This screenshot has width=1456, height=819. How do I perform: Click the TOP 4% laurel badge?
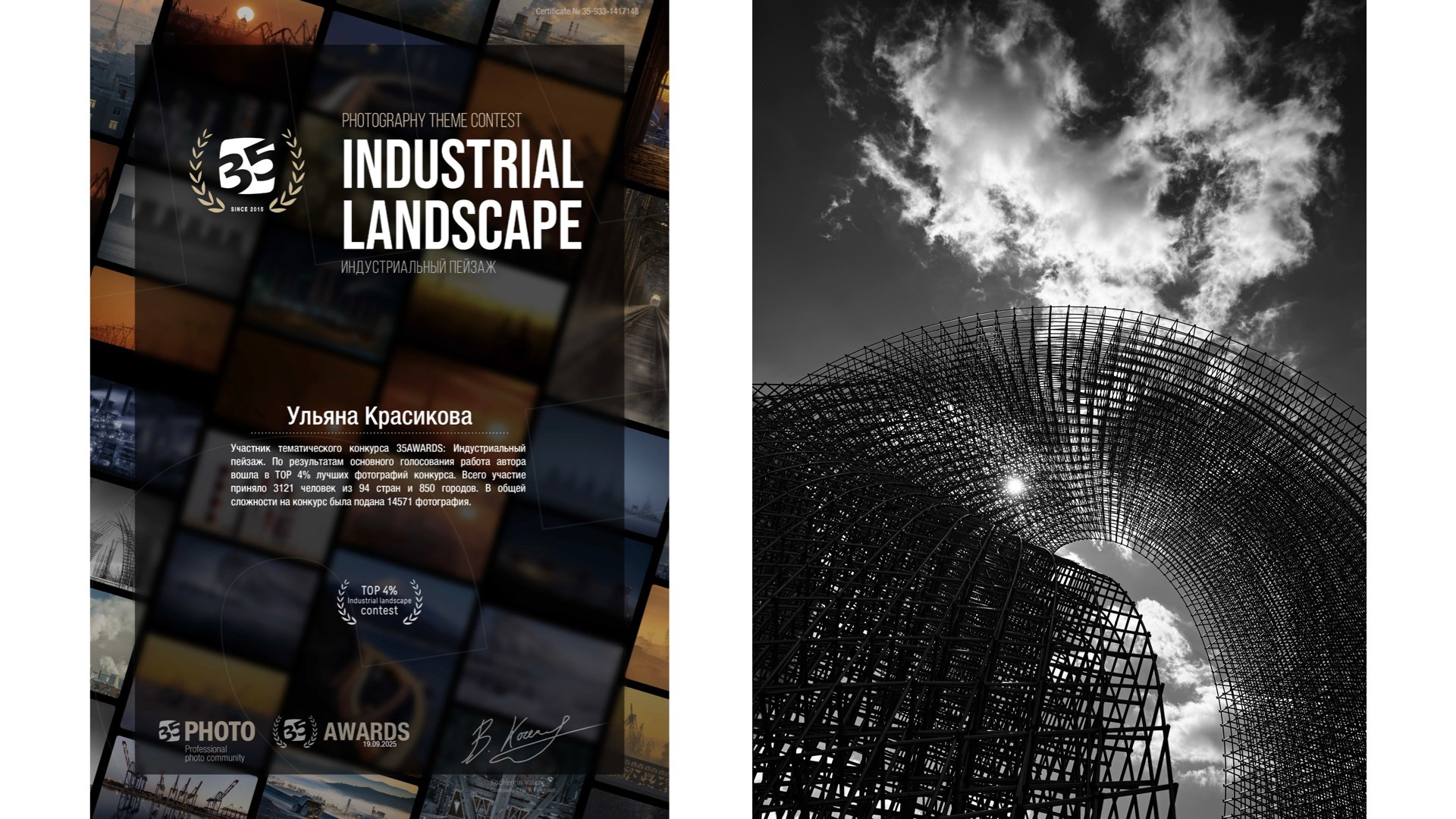[x=379, y=603]
